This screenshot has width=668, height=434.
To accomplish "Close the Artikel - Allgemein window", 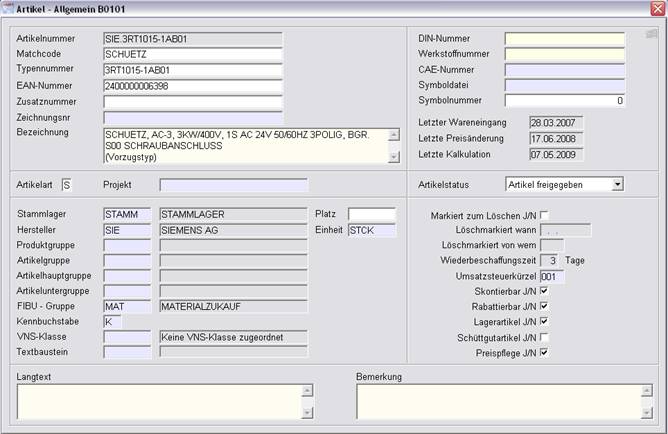I will pos(656,8).
